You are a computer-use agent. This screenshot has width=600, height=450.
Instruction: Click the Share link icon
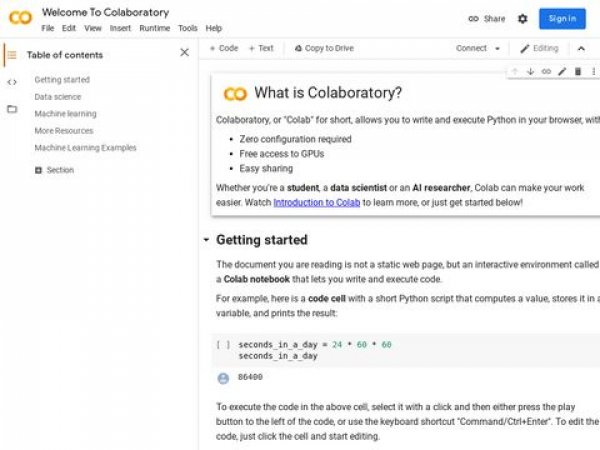pos(473,18)
